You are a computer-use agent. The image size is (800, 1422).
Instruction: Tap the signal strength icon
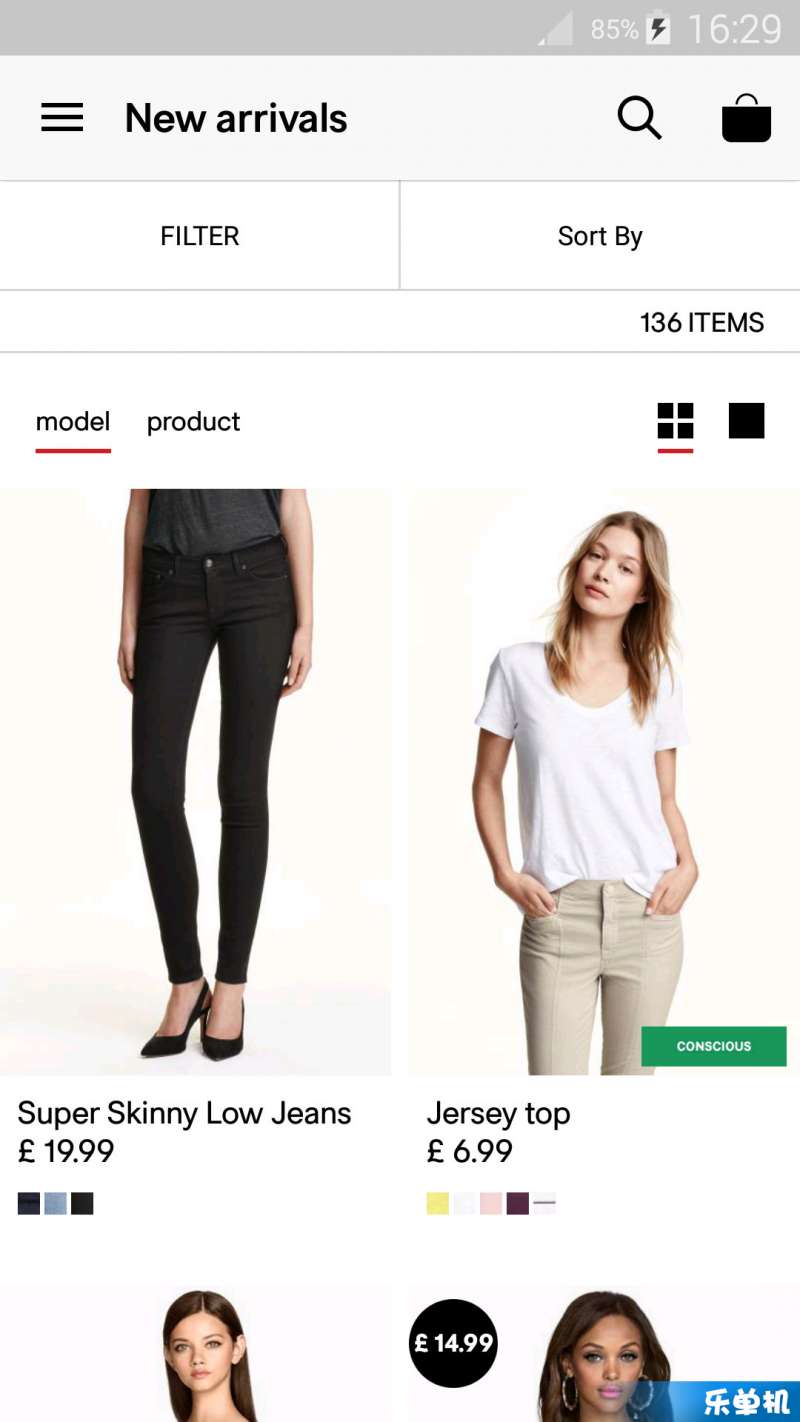(x=555, y=28)
